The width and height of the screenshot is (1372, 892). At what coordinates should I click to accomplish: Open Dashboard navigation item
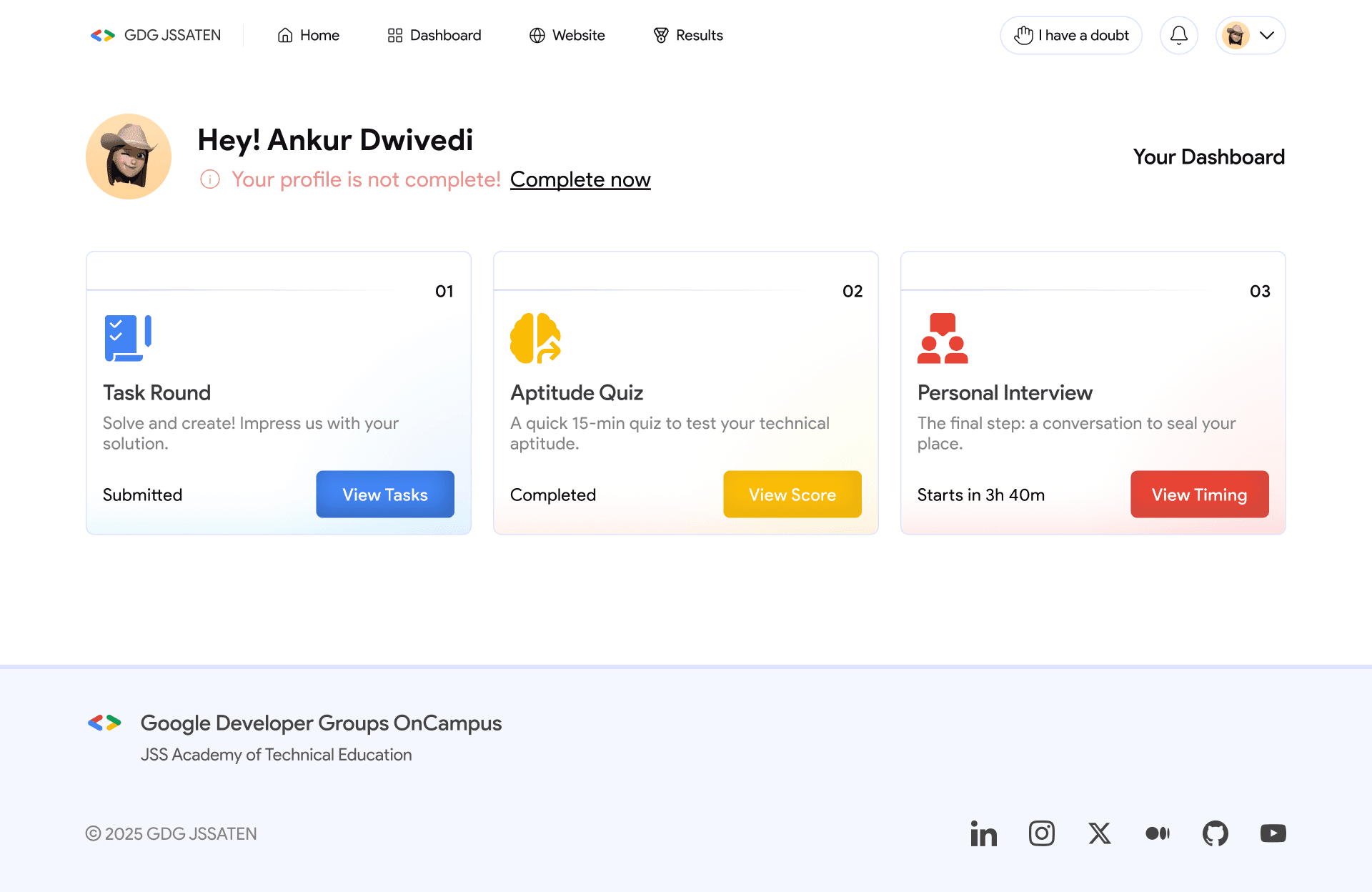click(434, 35)
